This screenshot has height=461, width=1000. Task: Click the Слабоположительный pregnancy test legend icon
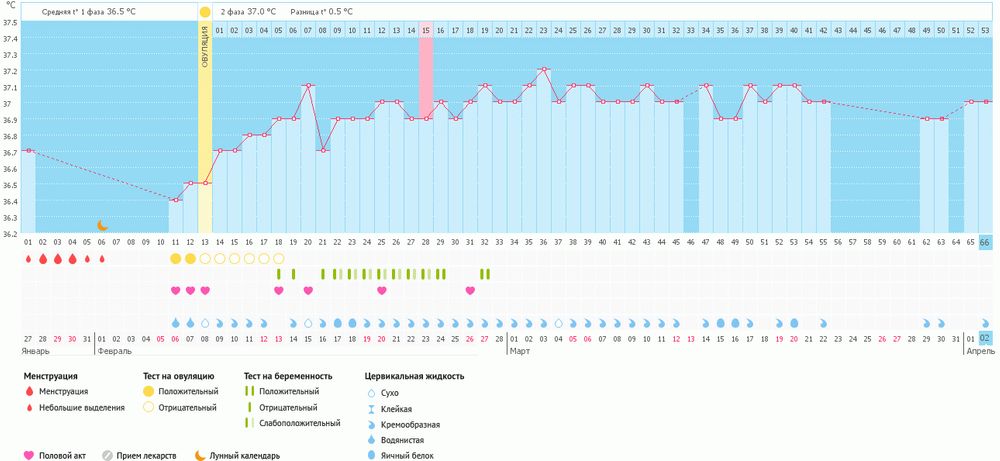pyautogui.click(x=250, y=424)
